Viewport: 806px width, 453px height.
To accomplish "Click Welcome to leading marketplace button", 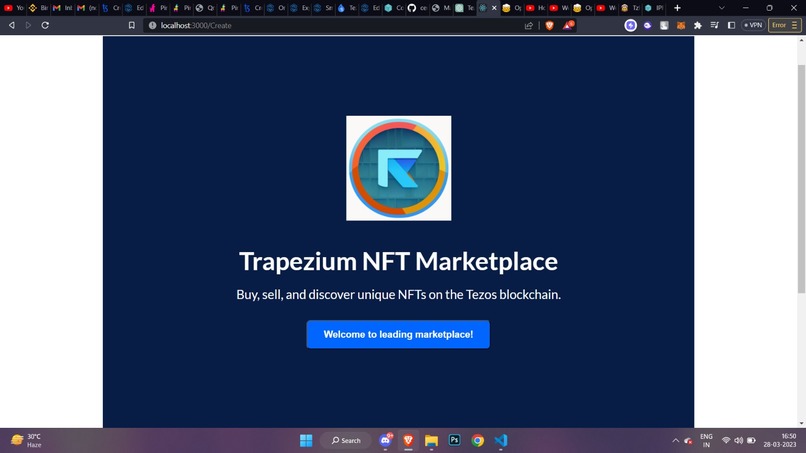I will (x=398, y=334).
